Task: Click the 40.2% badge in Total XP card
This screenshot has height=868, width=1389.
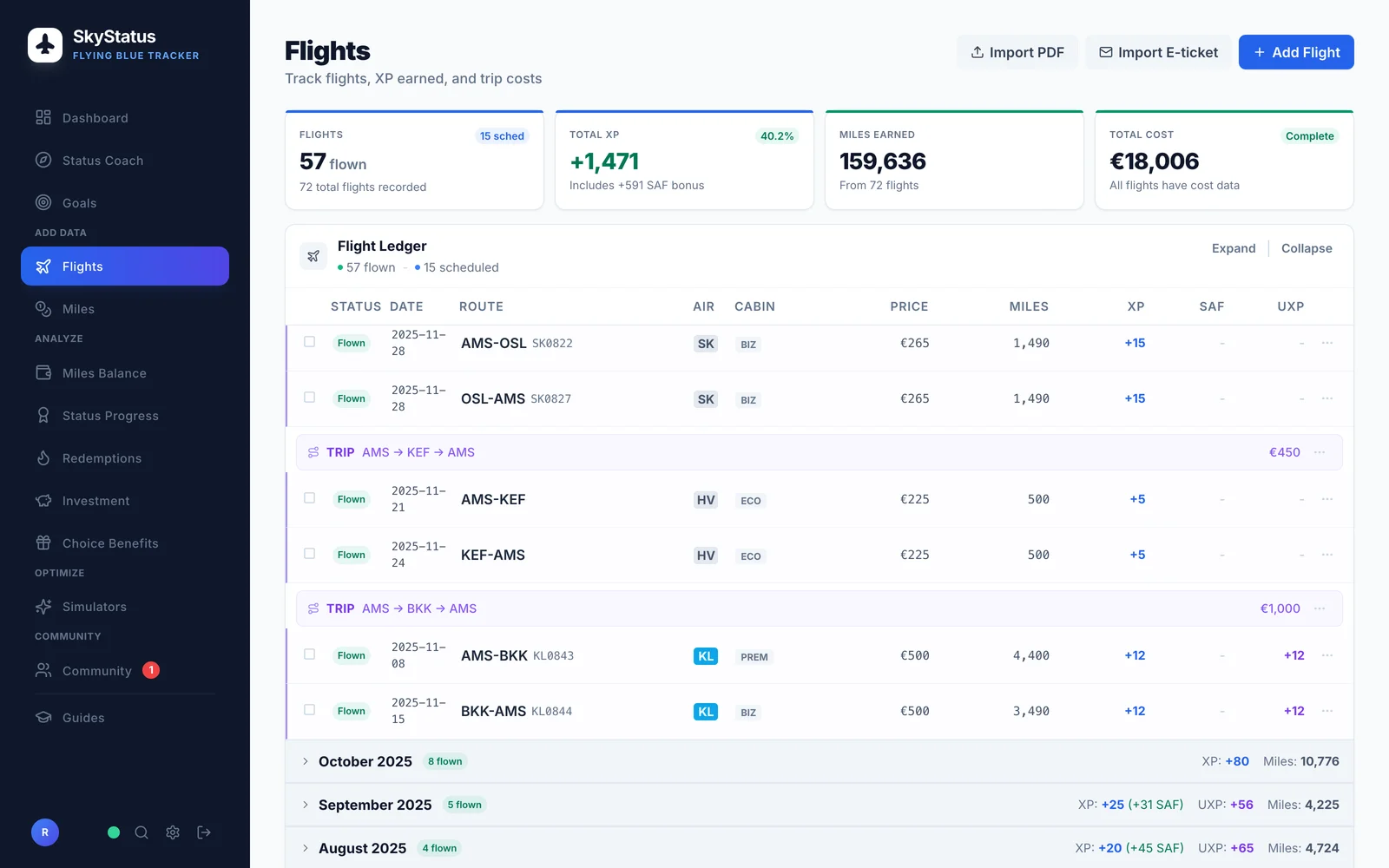Action: (777, 136)
